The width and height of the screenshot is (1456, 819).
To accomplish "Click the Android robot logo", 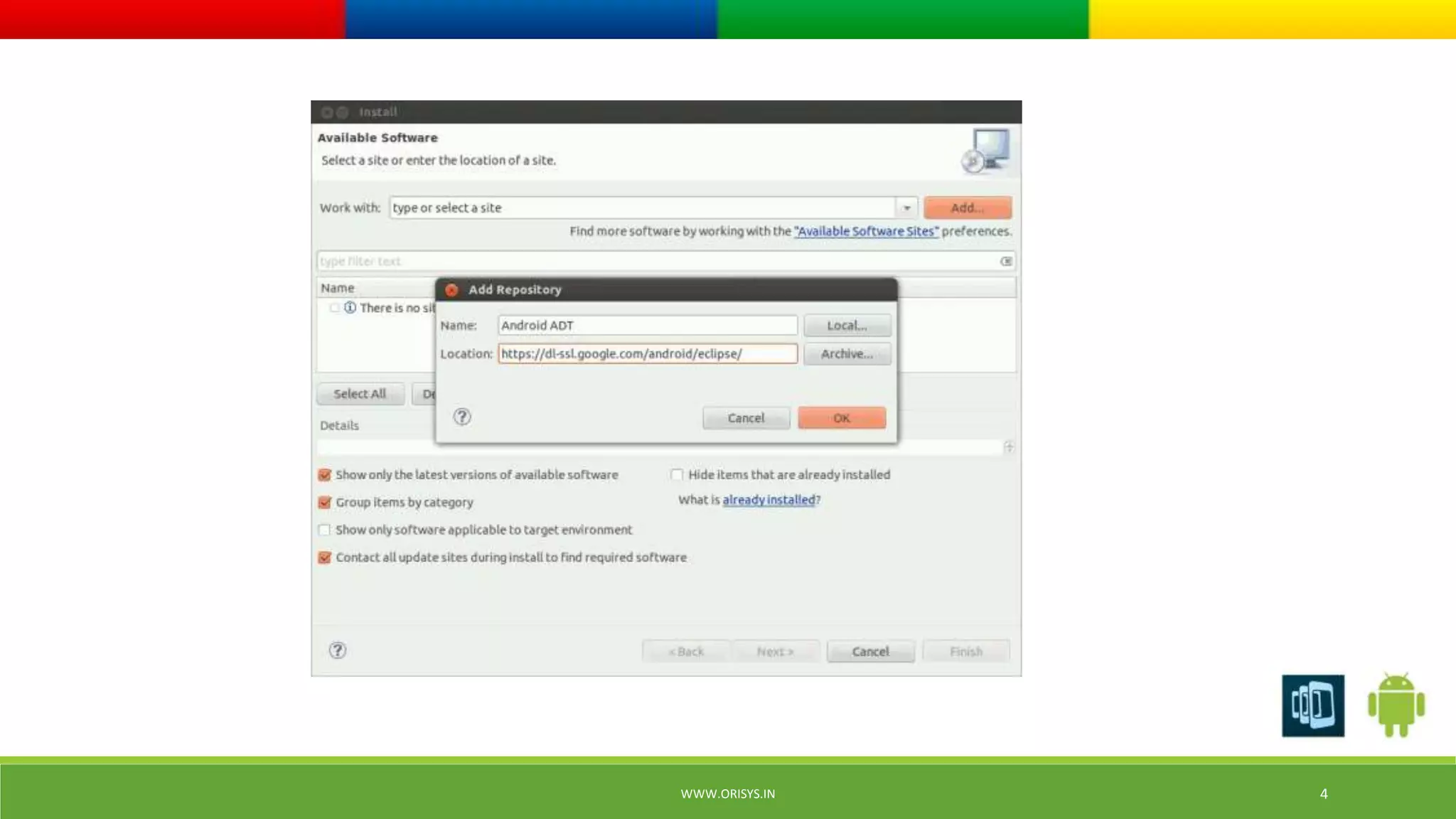I will [1396, 705].
